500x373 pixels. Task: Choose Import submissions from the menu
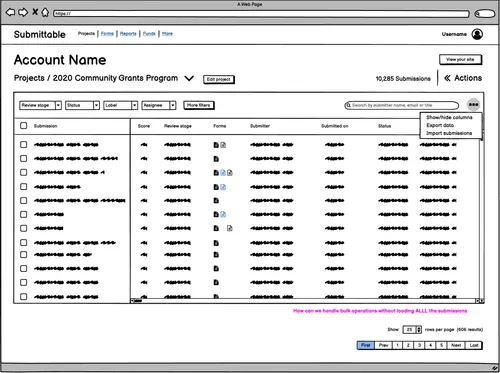point(449,133)
